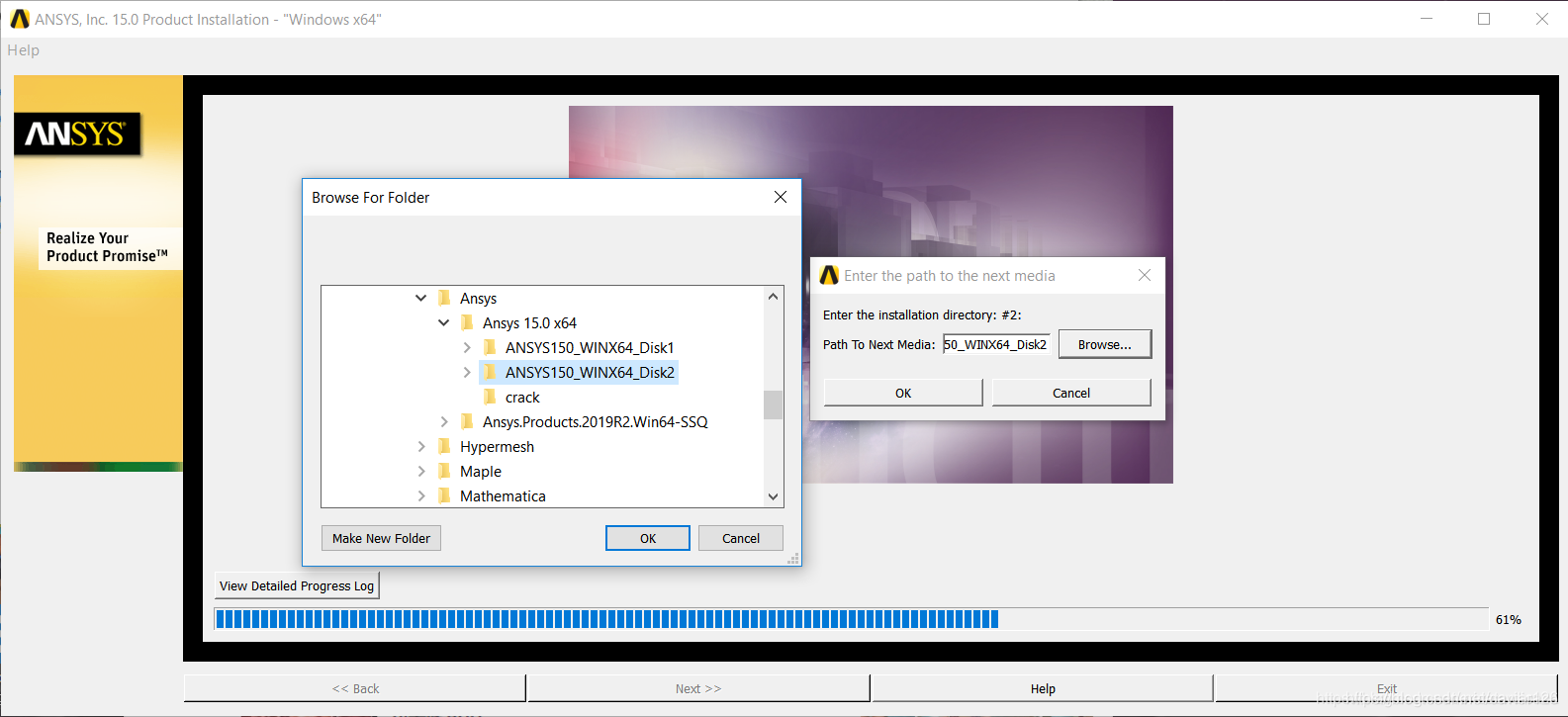Click the resize grip of Browse dialog
The image size is (1568, 717).
click(793, 559)
